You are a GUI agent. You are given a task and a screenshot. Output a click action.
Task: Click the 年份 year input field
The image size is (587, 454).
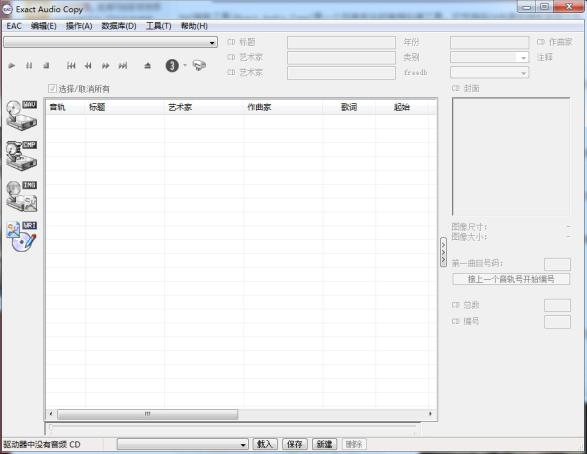point(489,42)
